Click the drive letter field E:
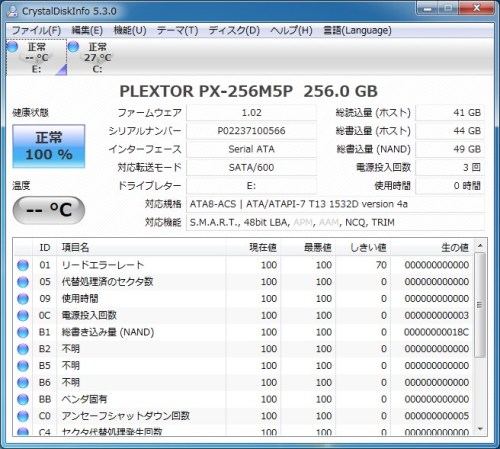 pyautogui.click(x=251, y=186)
